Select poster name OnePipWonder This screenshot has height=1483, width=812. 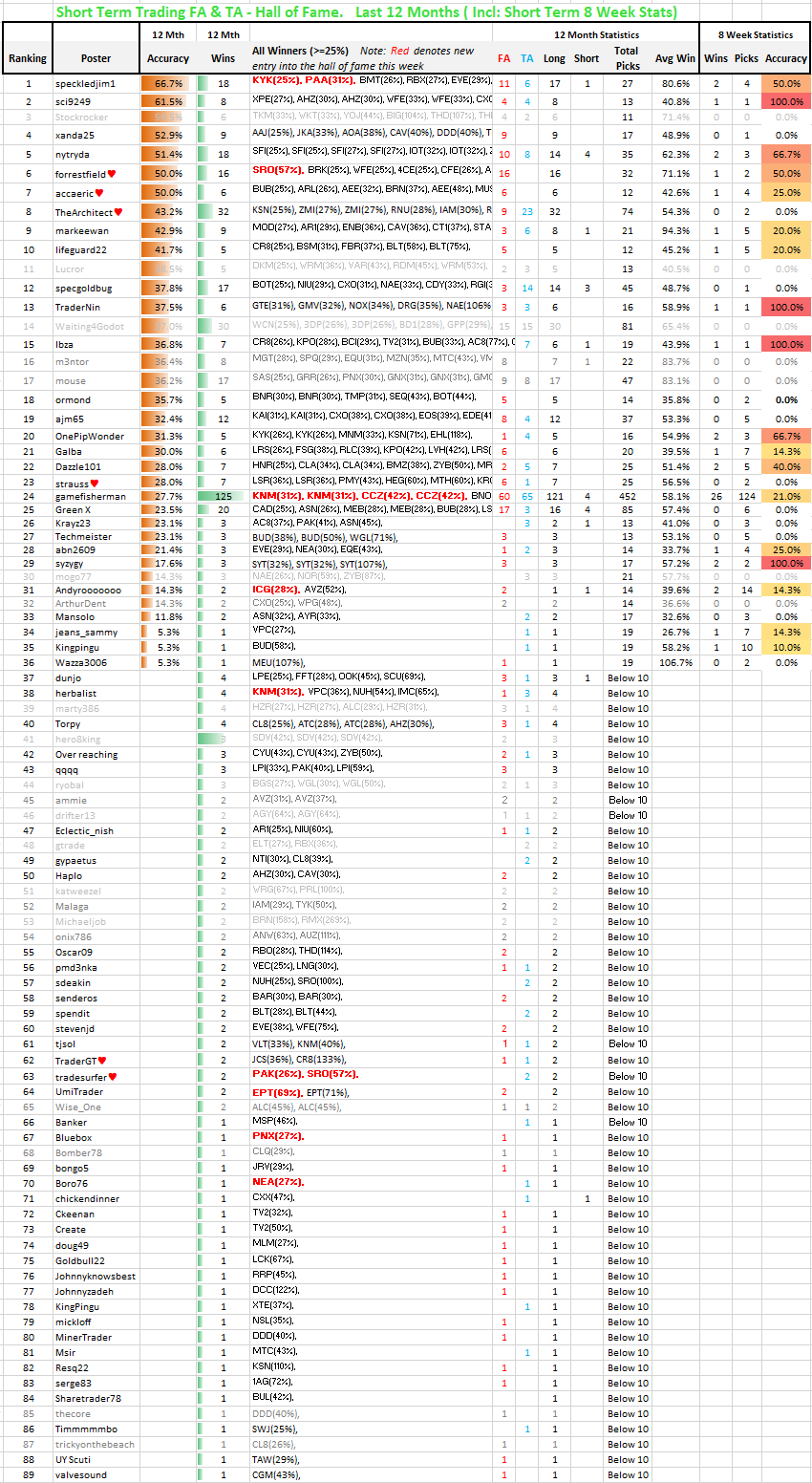click(89, 436)
